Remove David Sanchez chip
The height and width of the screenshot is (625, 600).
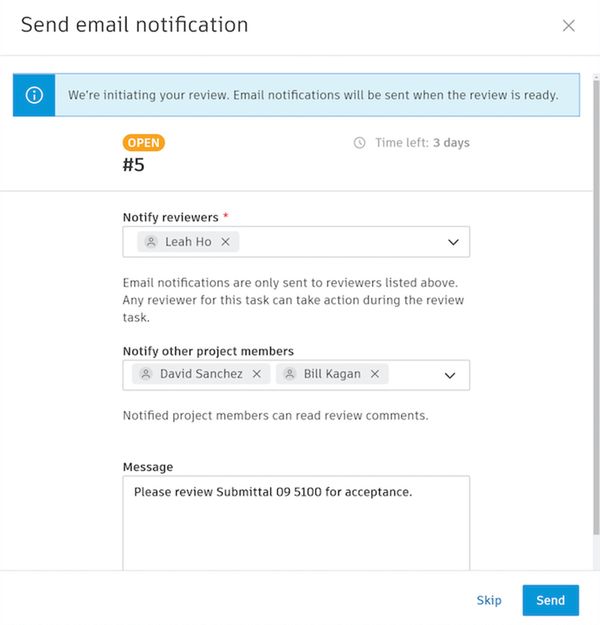pos(257,374)
